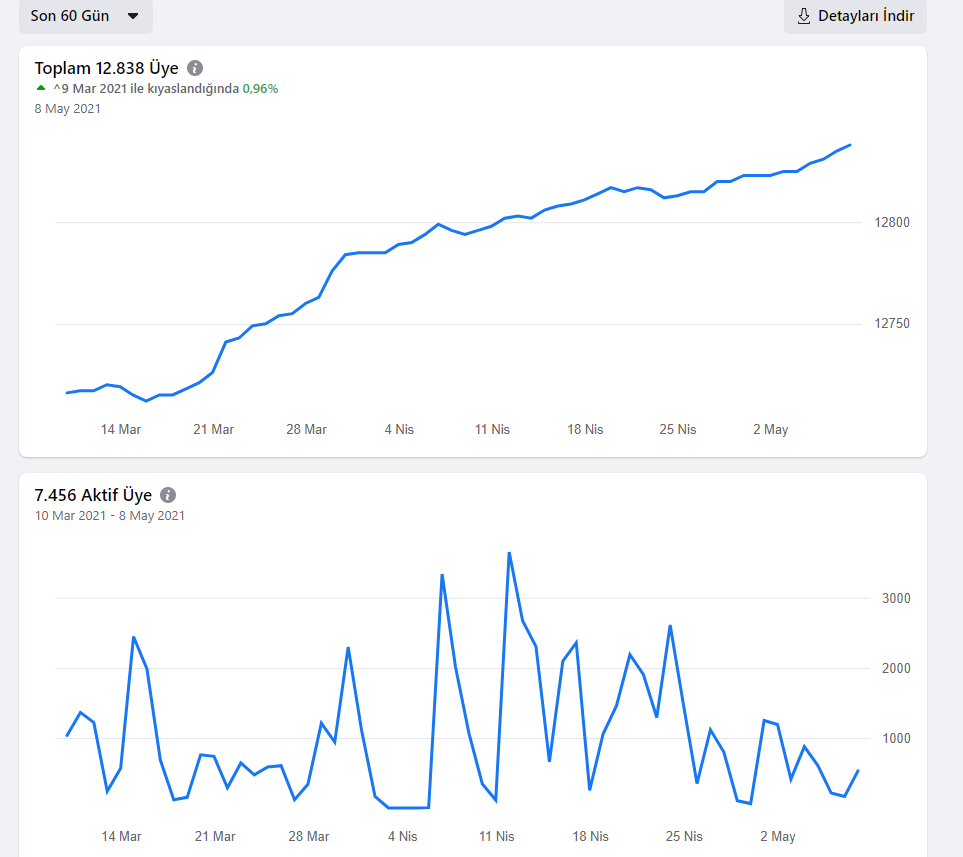Click the 3000 axis label on the active chart
963x857 pixels.
896,598
